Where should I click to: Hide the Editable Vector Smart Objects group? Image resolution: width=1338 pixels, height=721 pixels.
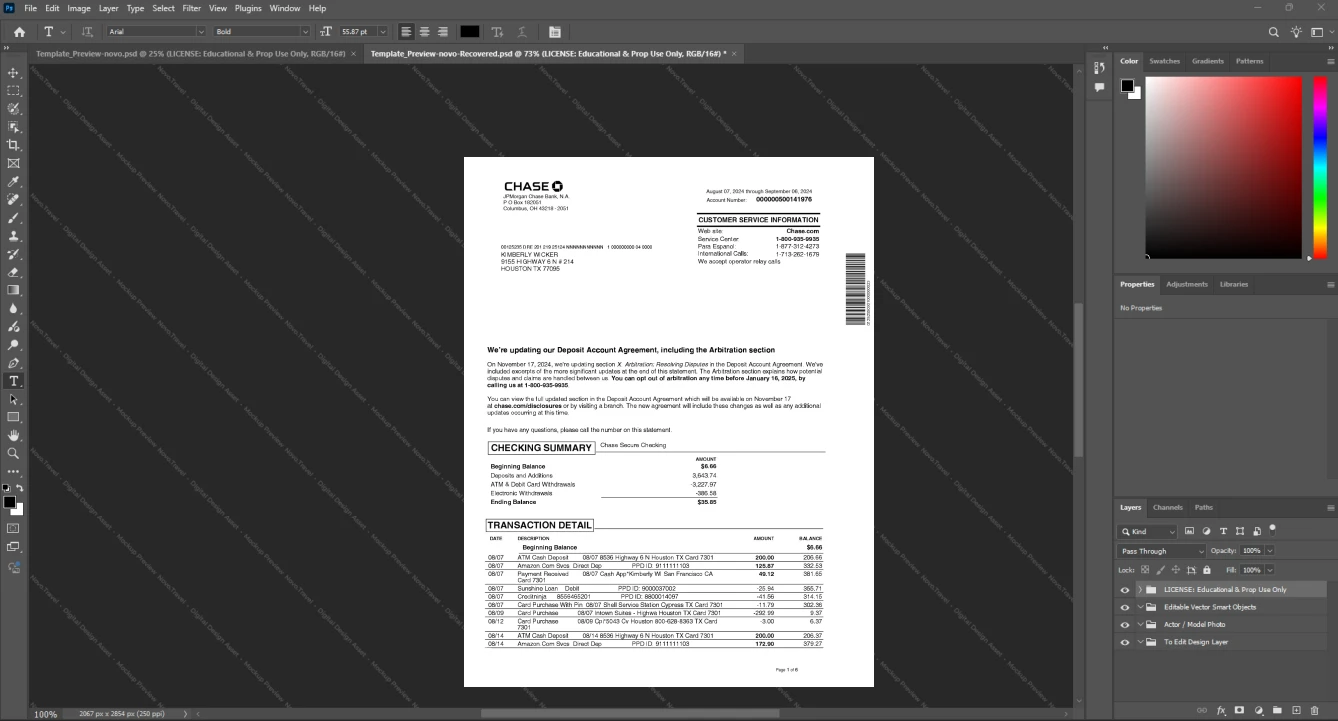(x=1125, y=607)
